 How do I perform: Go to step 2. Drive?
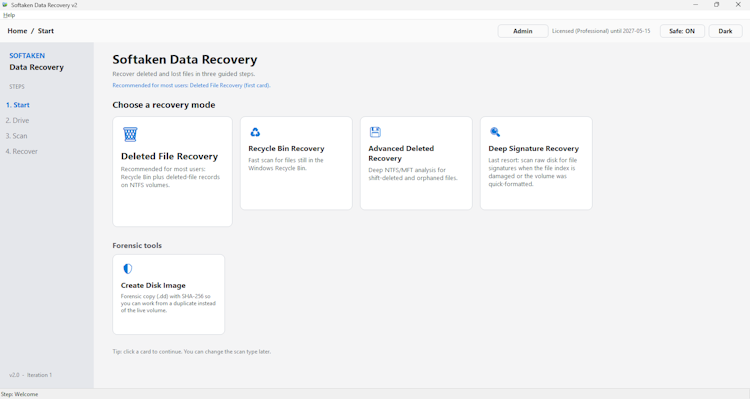click(17, 121)
